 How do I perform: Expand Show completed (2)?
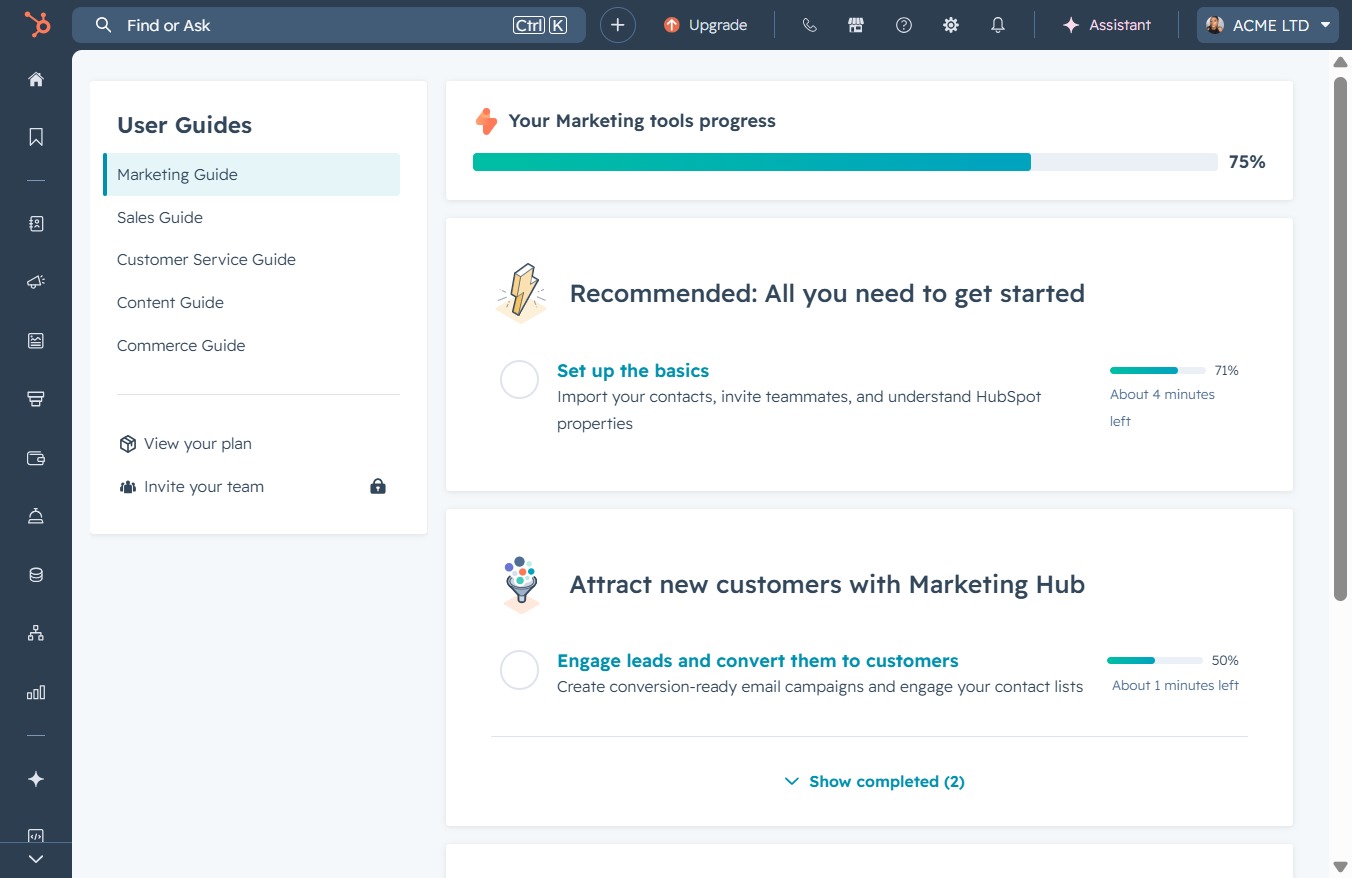click(x=874, y=781)
